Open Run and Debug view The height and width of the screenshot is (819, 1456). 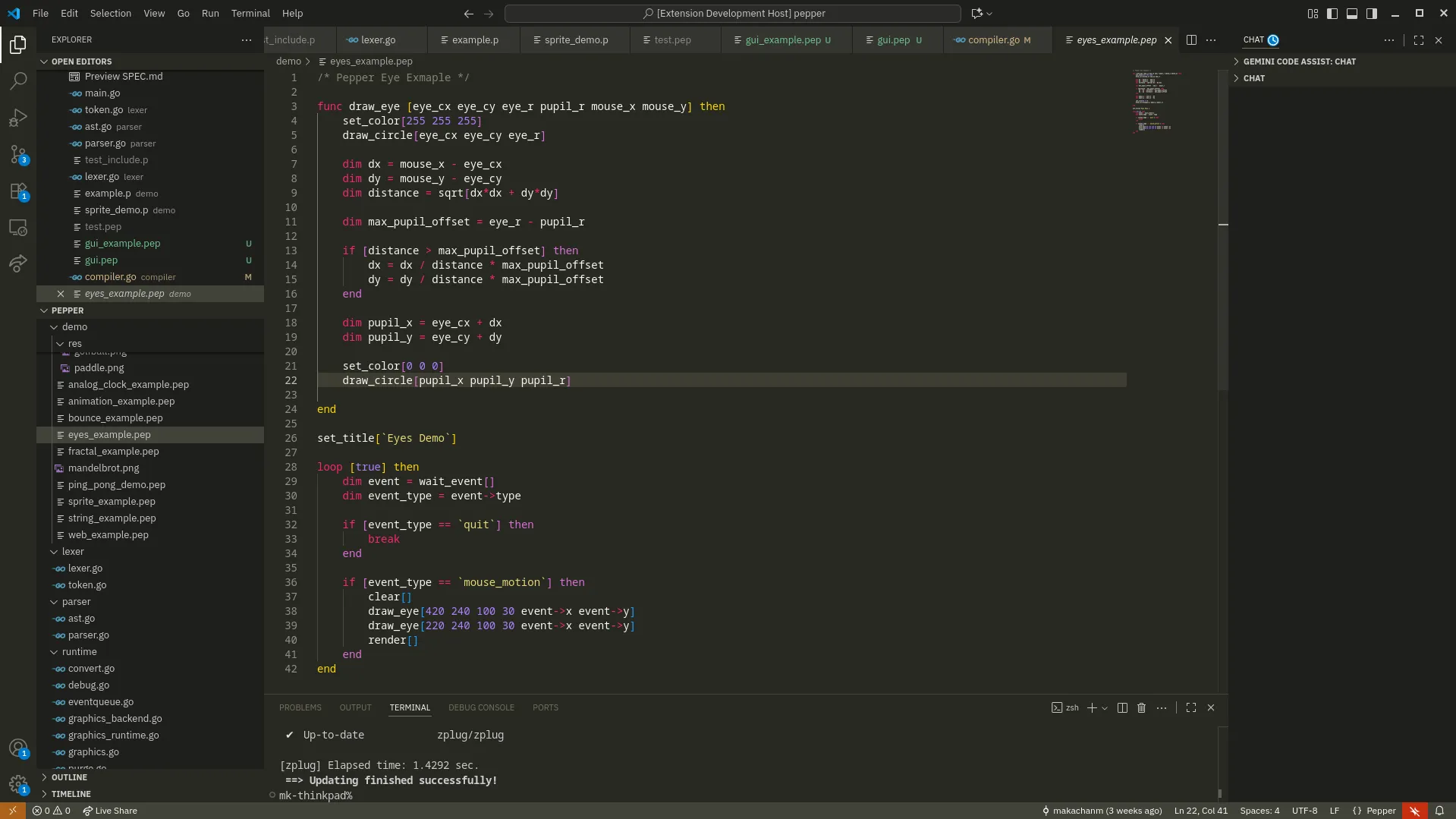[x=18, y=118]
